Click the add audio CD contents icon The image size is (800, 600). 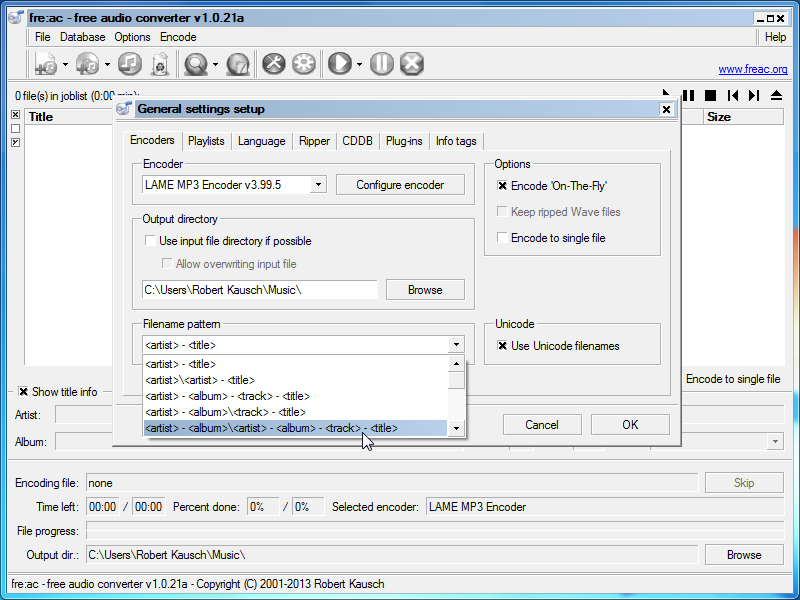tap(87, 64)
